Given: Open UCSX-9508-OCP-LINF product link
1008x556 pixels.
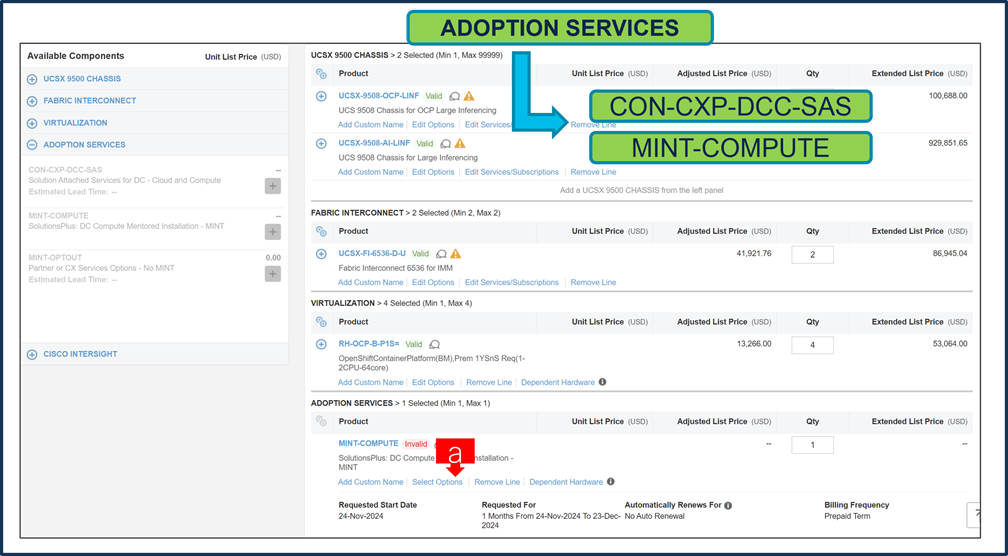Looking at the screenshot, I should pyautogui.click(x=379, y=96).
